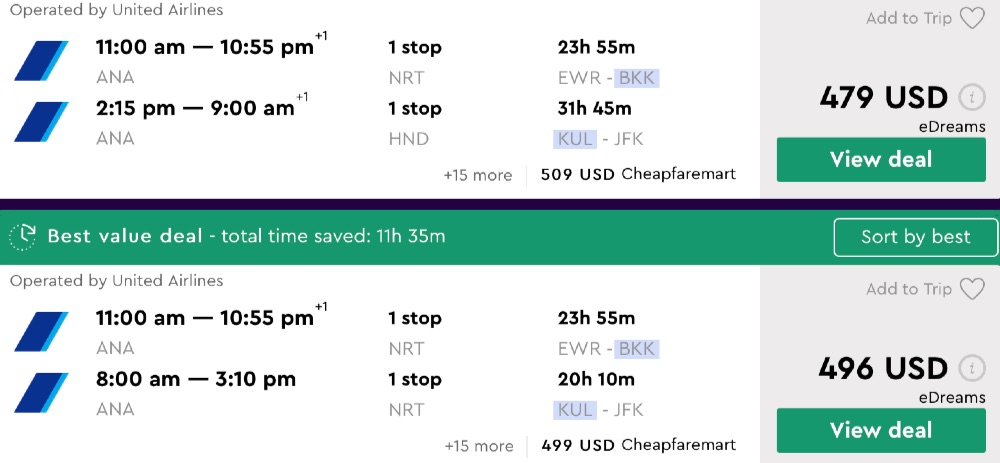Image resolution: width=1000 pixels, height=463 pixels.
Task: Expand +15 more next to 509 USD
Action: (478, 175)
